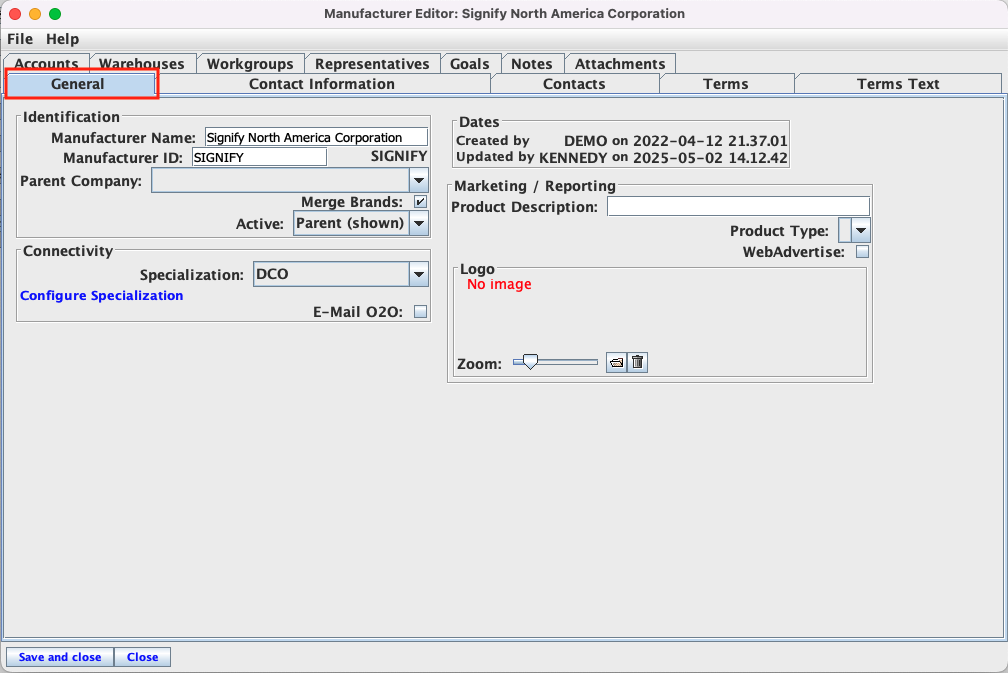Screen dimensions: 1008x673
Task: Focus the Manufacturer ID field
Action: (259, 157)
